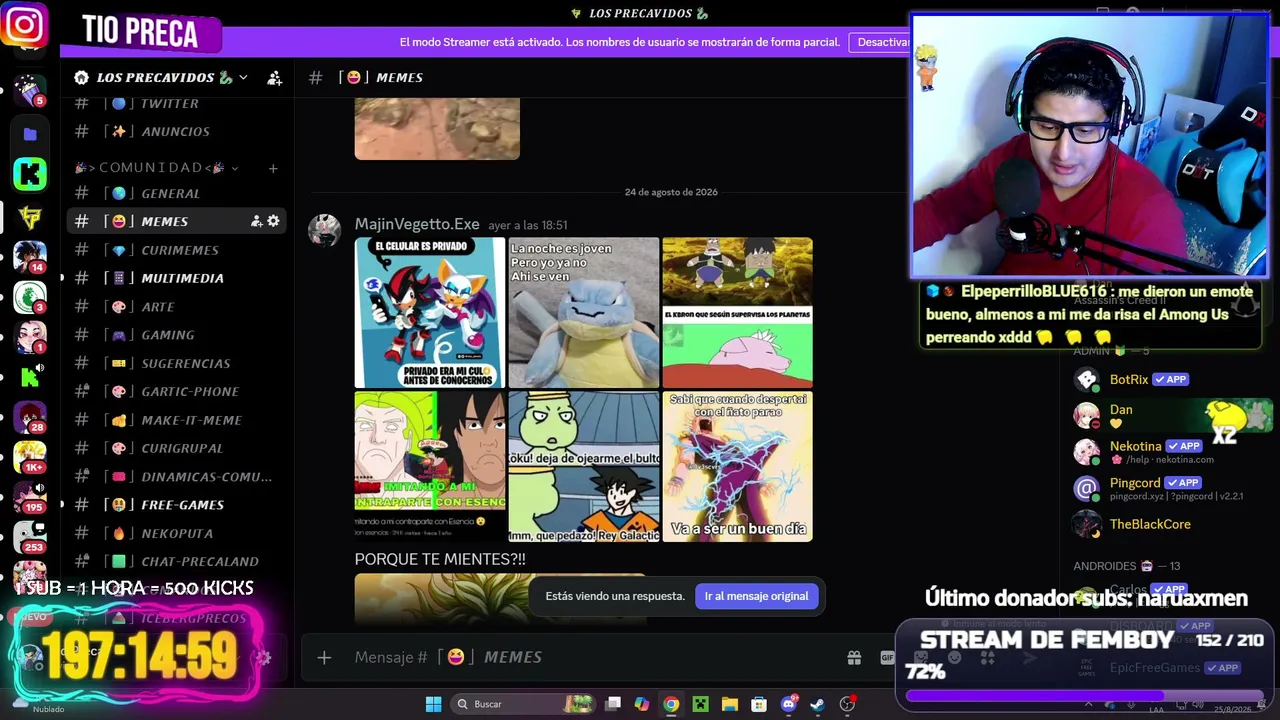Viewport: 1280px width, 720px height.
Task: Open the server icon with 1K+ notifications
Action: click(x=30, y=457)
